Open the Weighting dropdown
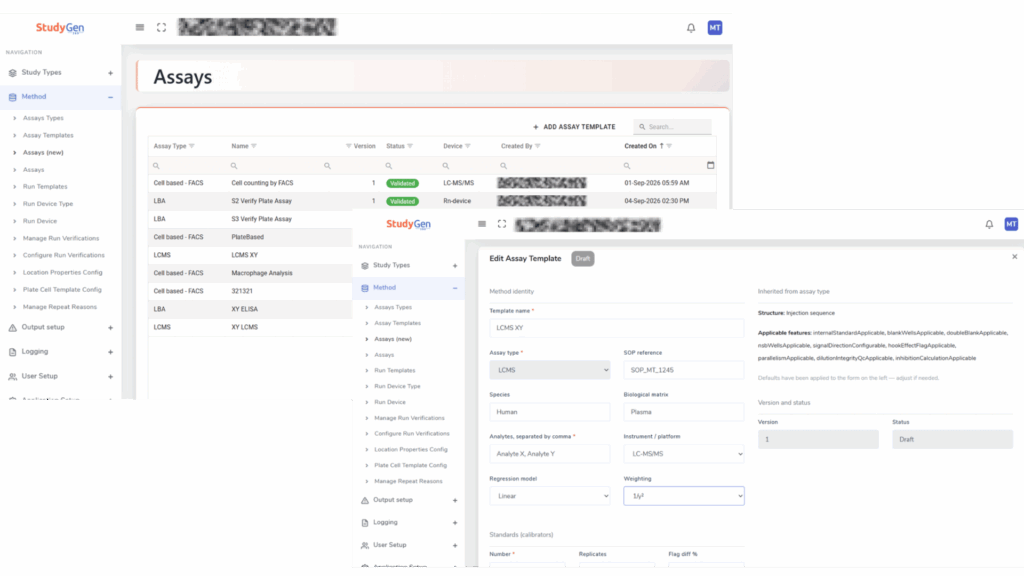This screenshot has height=576, width=1024. [684, 496]
